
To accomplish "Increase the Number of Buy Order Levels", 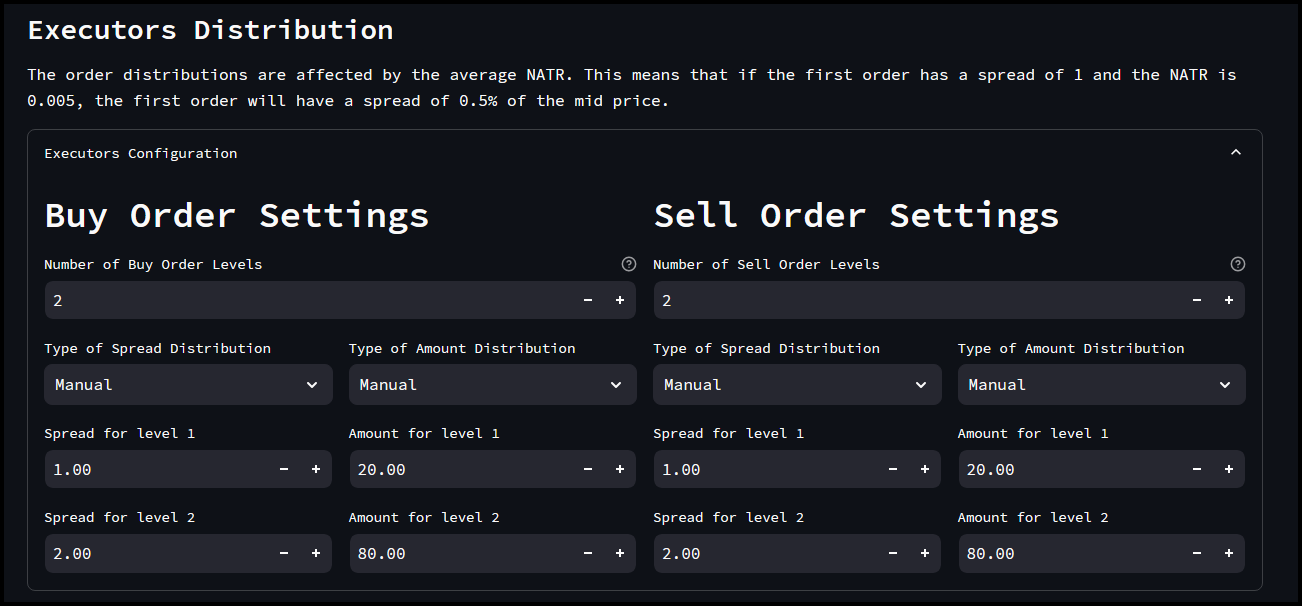I will tap(619, 300).
